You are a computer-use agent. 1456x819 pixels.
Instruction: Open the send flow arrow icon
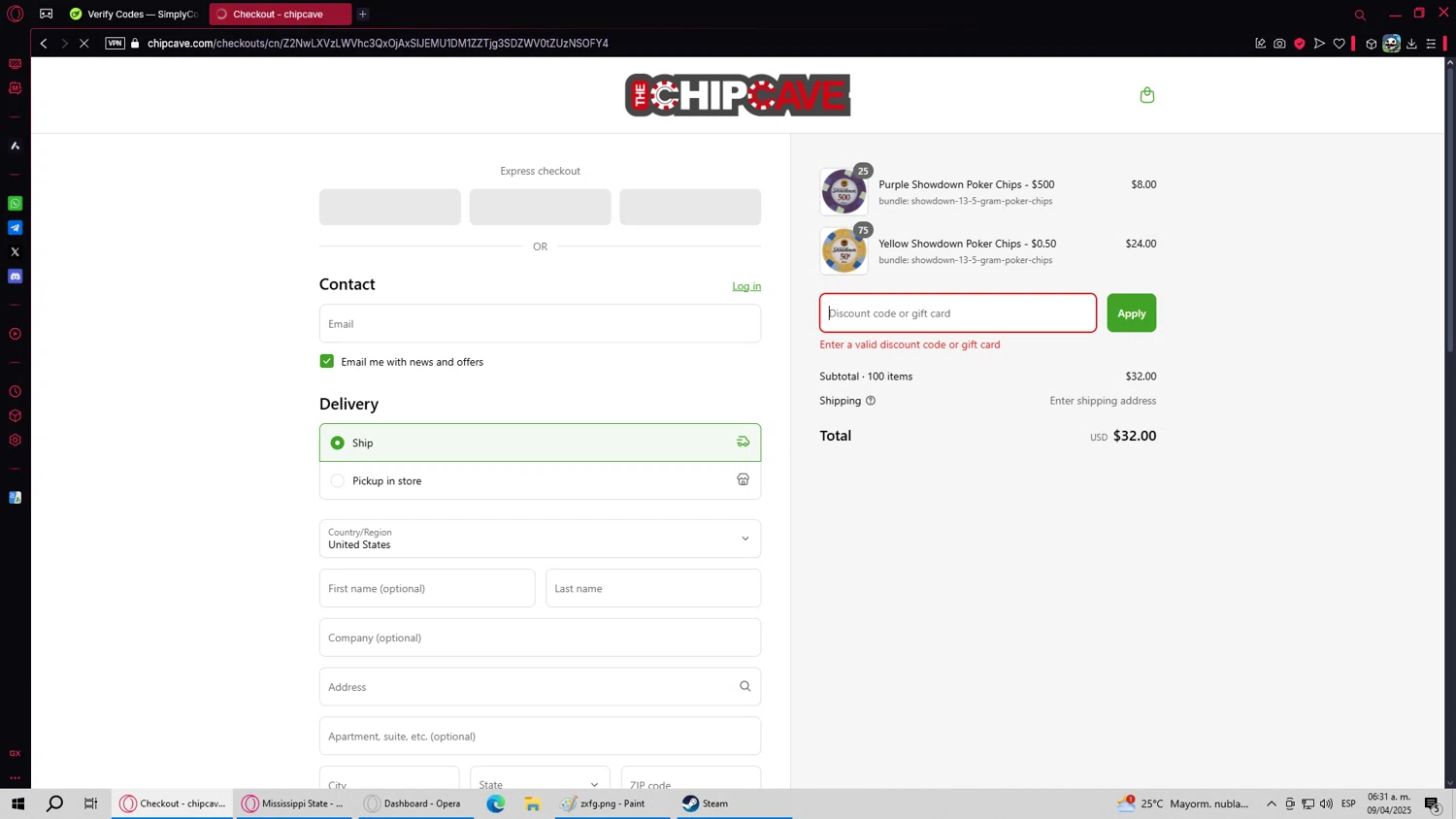[x=1319, y=44]
